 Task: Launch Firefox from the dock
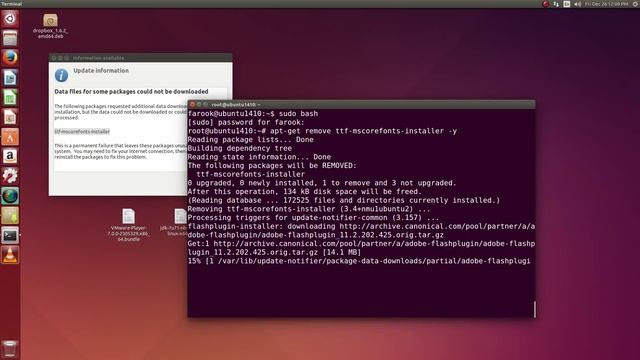coord(10,58)
